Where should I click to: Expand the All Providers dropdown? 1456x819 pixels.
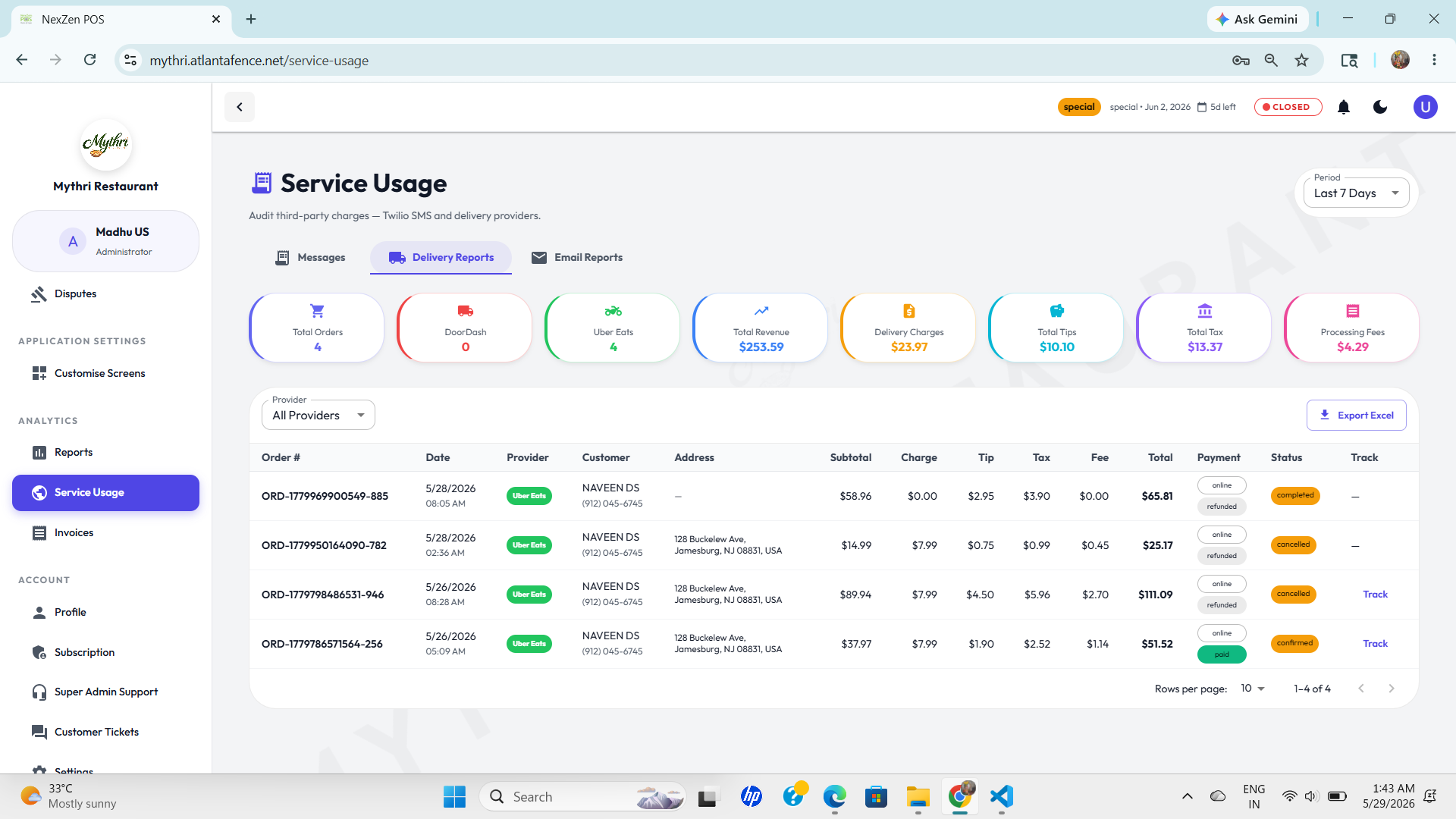point(318,415)
